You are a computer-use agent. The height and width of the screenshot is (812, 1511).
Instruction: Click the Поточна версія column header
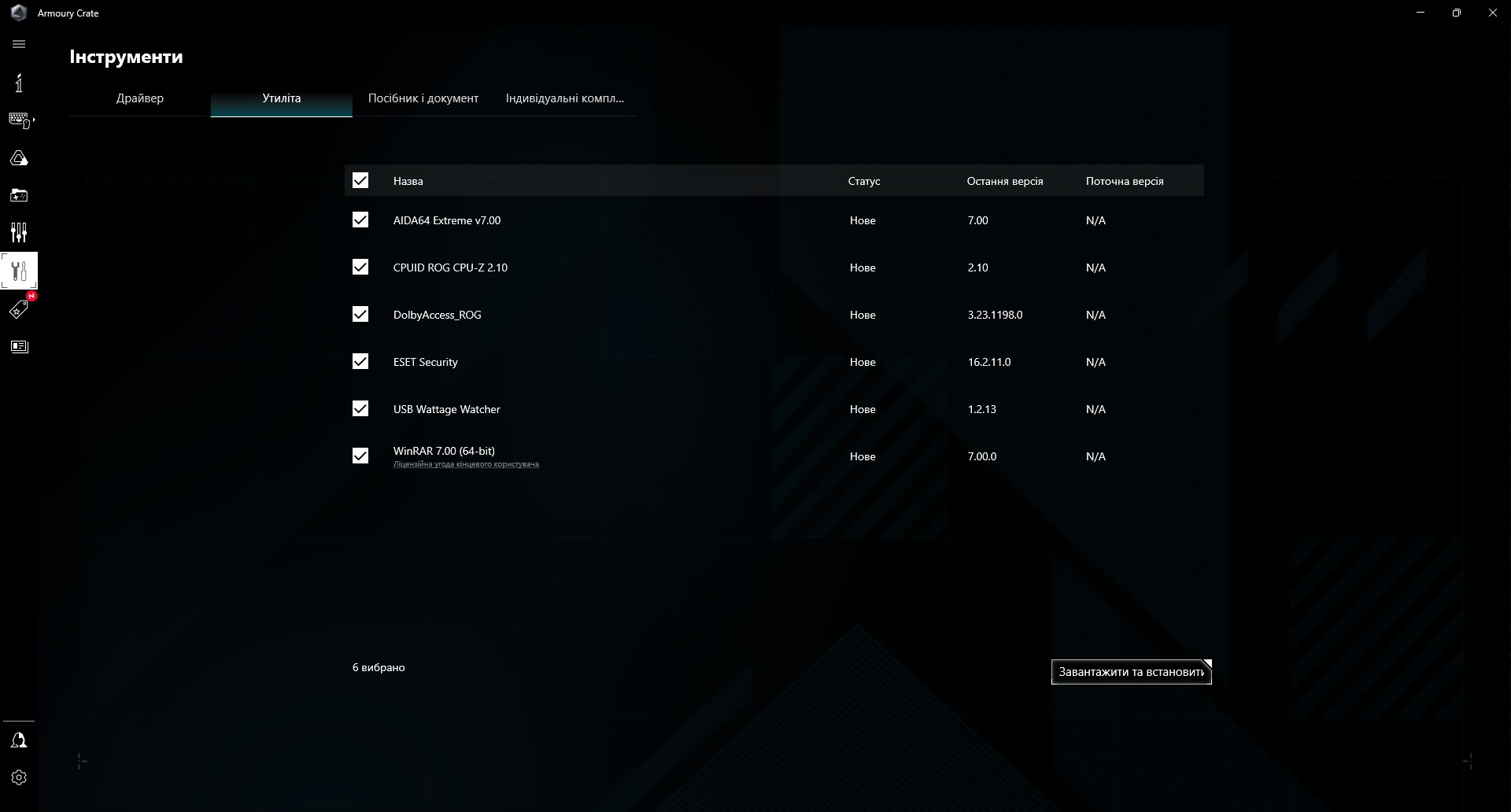[x=1125, y=181]
